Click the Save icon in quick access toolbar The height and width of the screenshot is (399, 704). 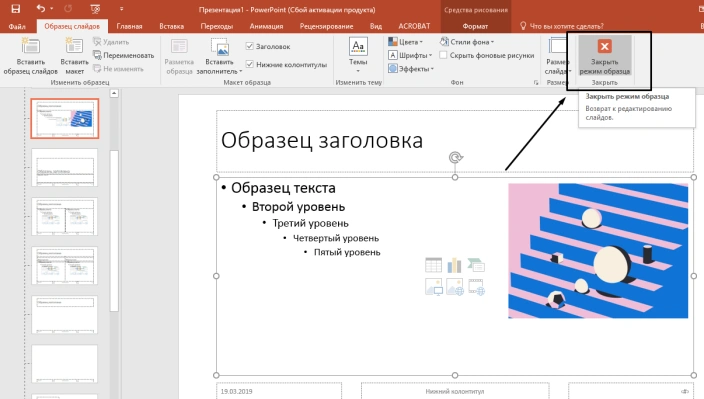(16, 9)
